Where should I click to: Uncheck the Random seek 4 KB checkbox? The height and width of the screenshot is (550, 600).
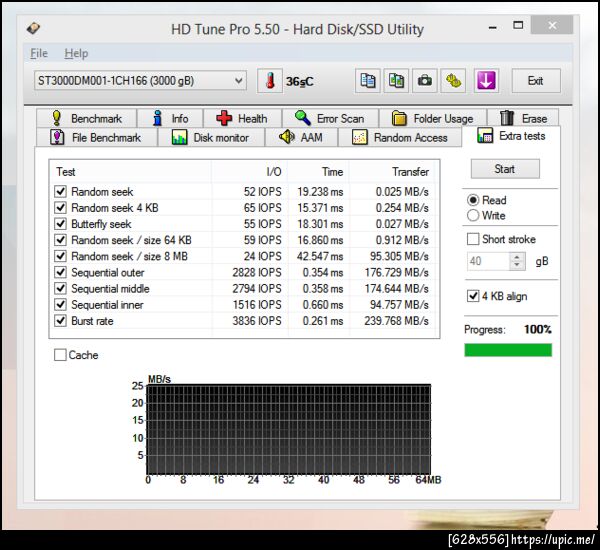tap(60, 207)
